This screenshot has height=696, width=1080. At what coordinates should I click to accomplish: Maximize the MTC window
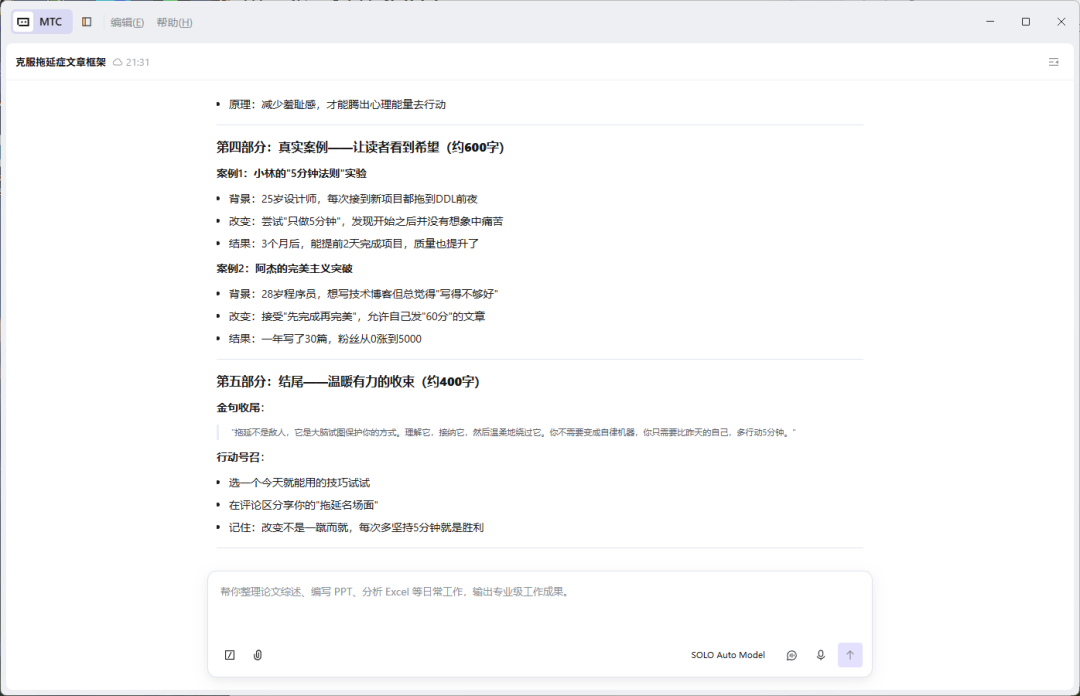click(1026, 22)
